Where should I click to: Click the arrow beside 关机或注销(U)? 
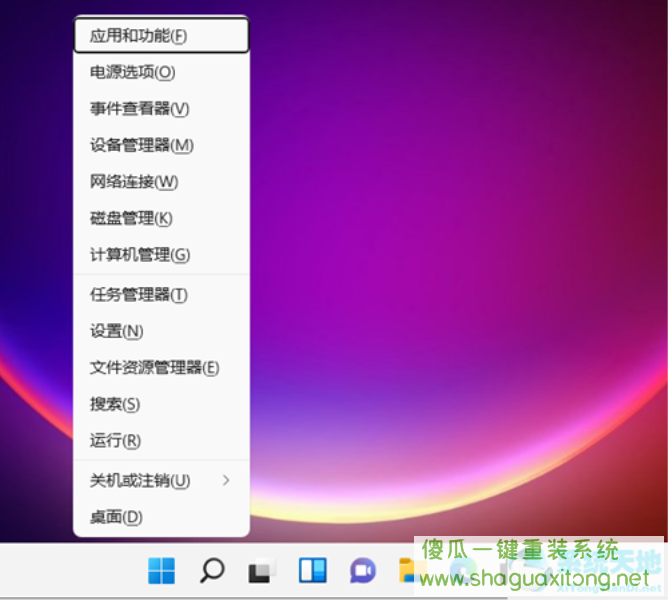pos(226,481)
